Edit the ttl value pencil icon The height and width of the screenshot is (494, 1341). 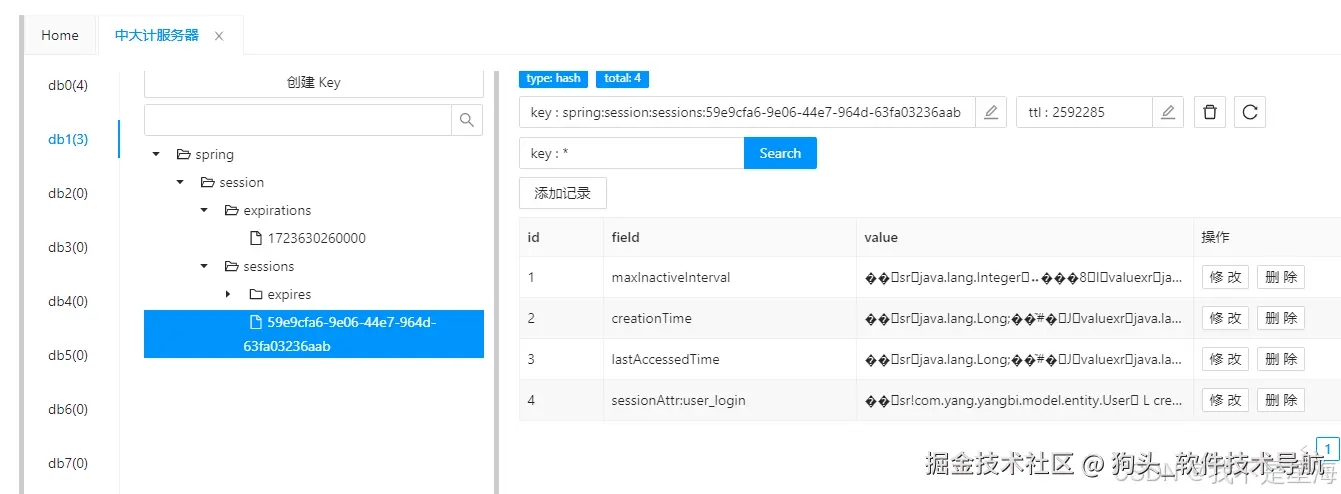tap(1168, 112)
